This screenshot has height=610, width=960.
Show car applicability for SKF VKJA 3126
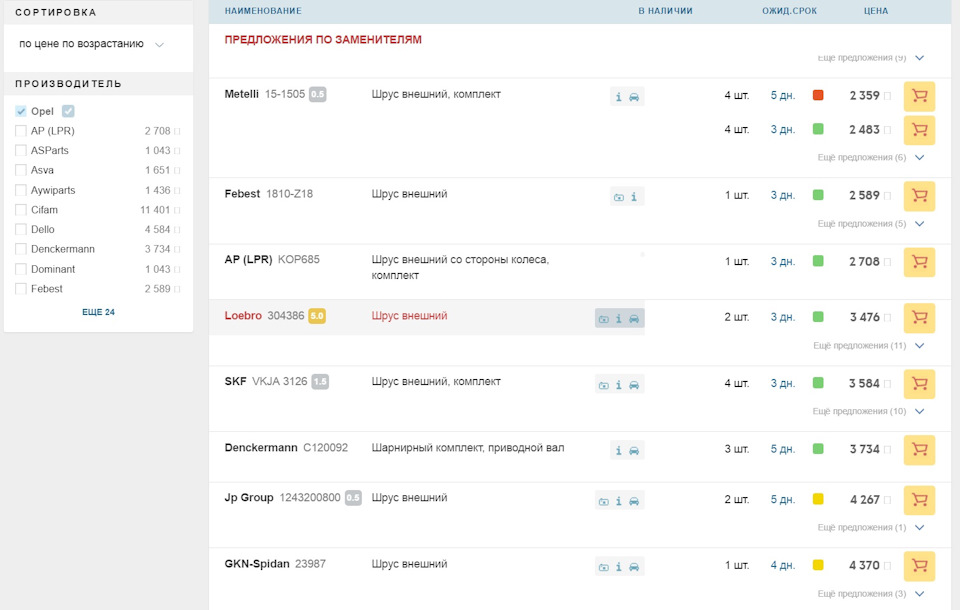click(634, 385)
